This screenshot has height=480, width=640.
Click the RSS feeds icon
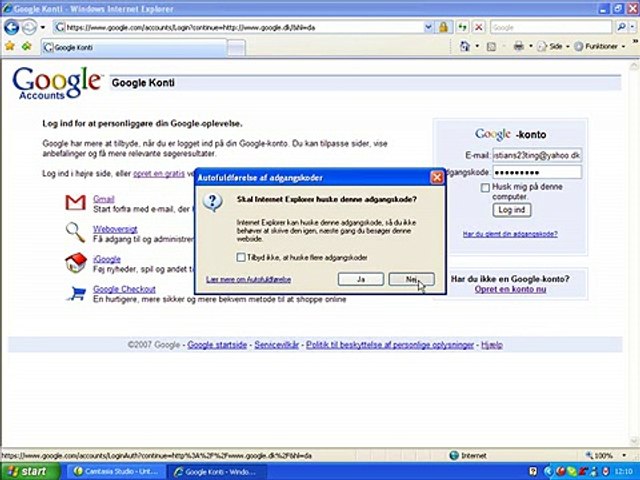point(491,47)
